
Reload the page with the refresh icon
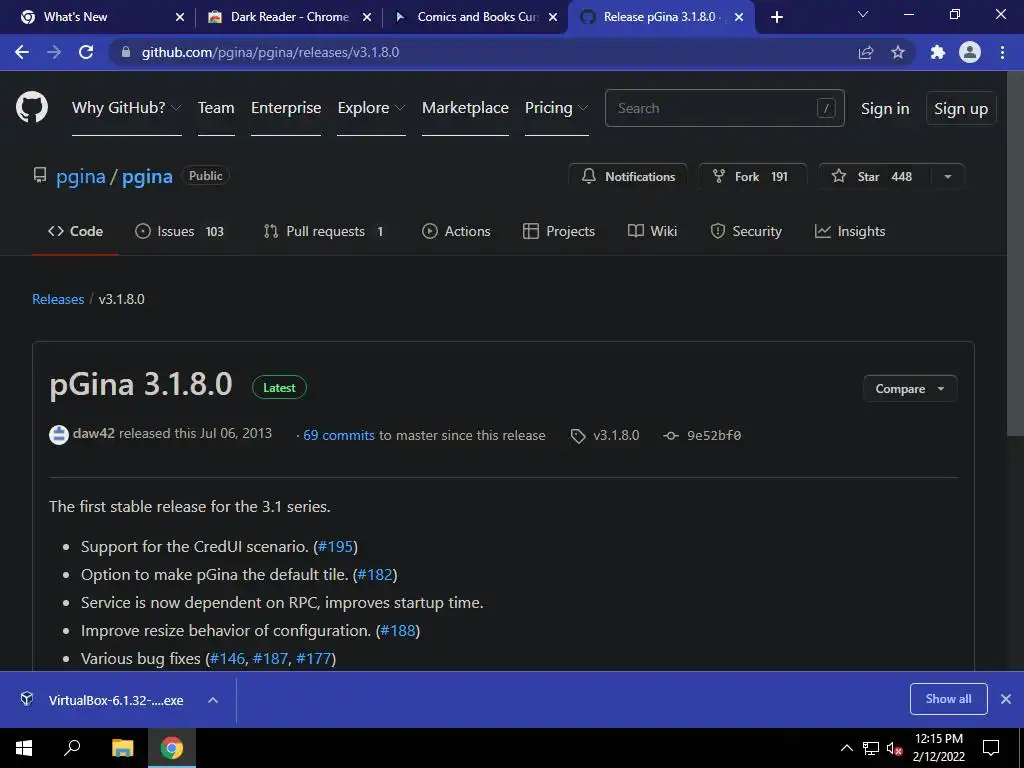(x=86, y=52)
